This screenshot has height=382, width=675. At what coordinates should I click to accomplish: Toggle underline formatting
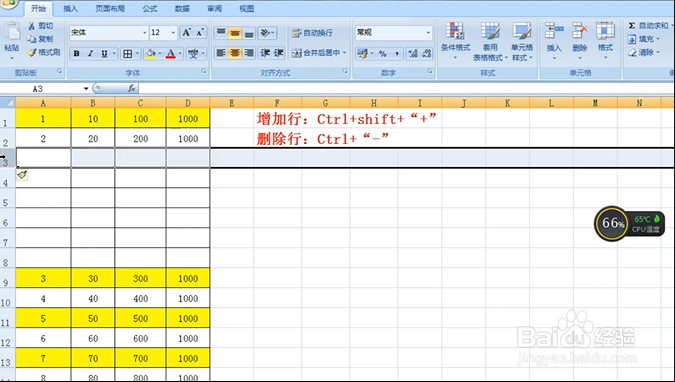pyautogui.click(x=104, y=53)
